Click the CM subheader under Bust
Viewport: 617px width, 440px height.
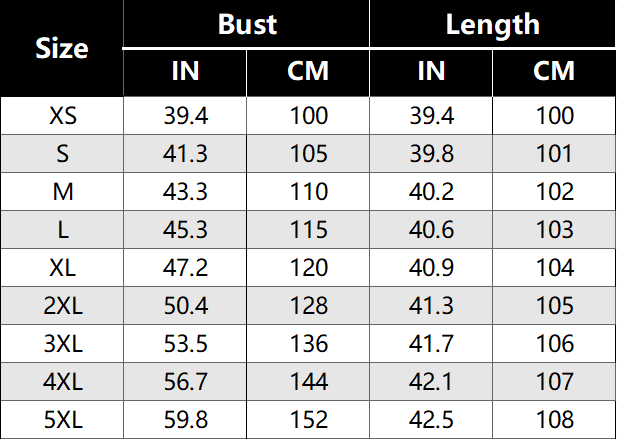point(308,71)
